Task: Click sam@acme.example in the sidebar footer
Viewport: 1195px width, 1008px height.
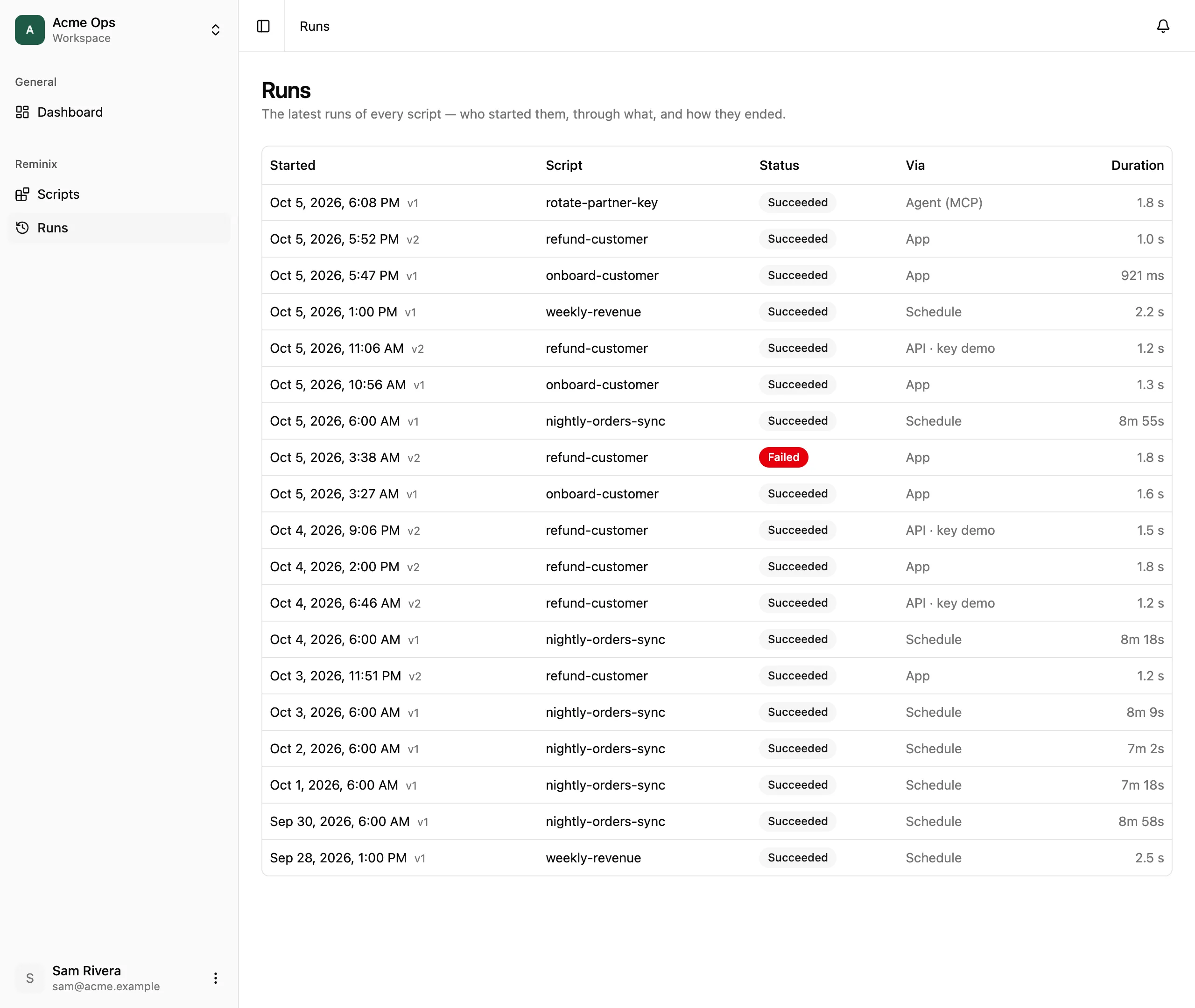Action: (x=105, y=986)
